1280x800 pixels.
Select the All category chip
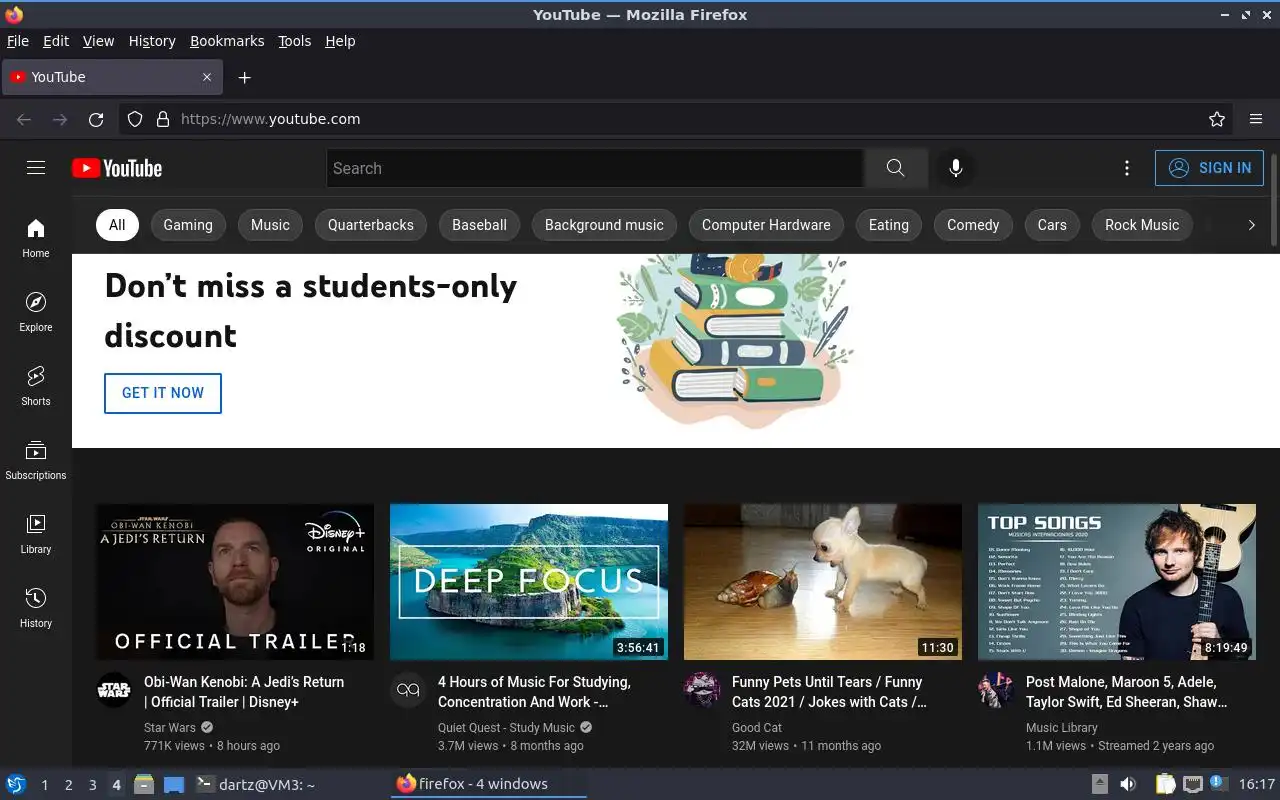coord(117,225)
